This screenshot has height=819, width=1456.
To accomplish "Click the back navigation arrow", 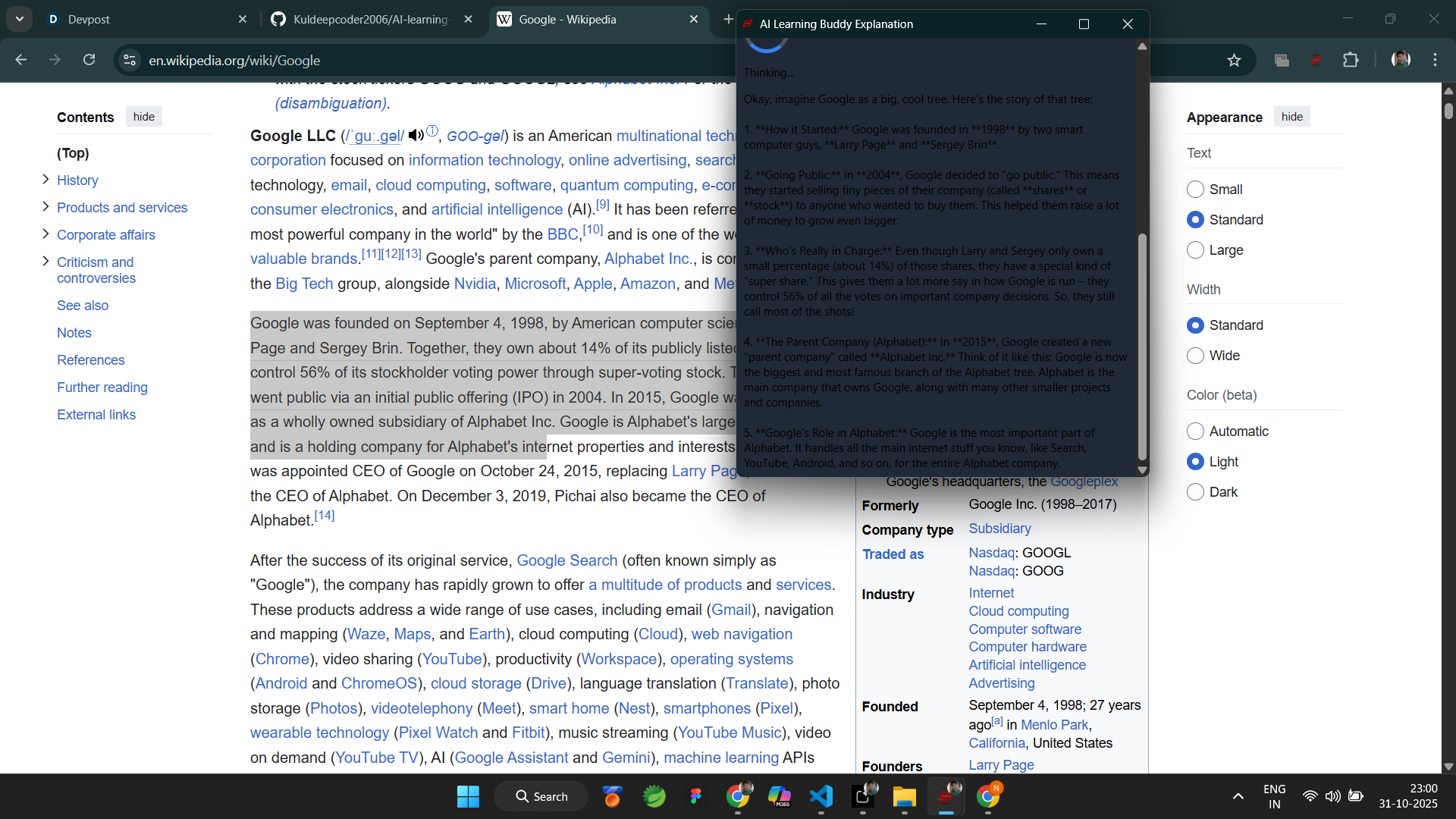I will click(x=21, y=60).
